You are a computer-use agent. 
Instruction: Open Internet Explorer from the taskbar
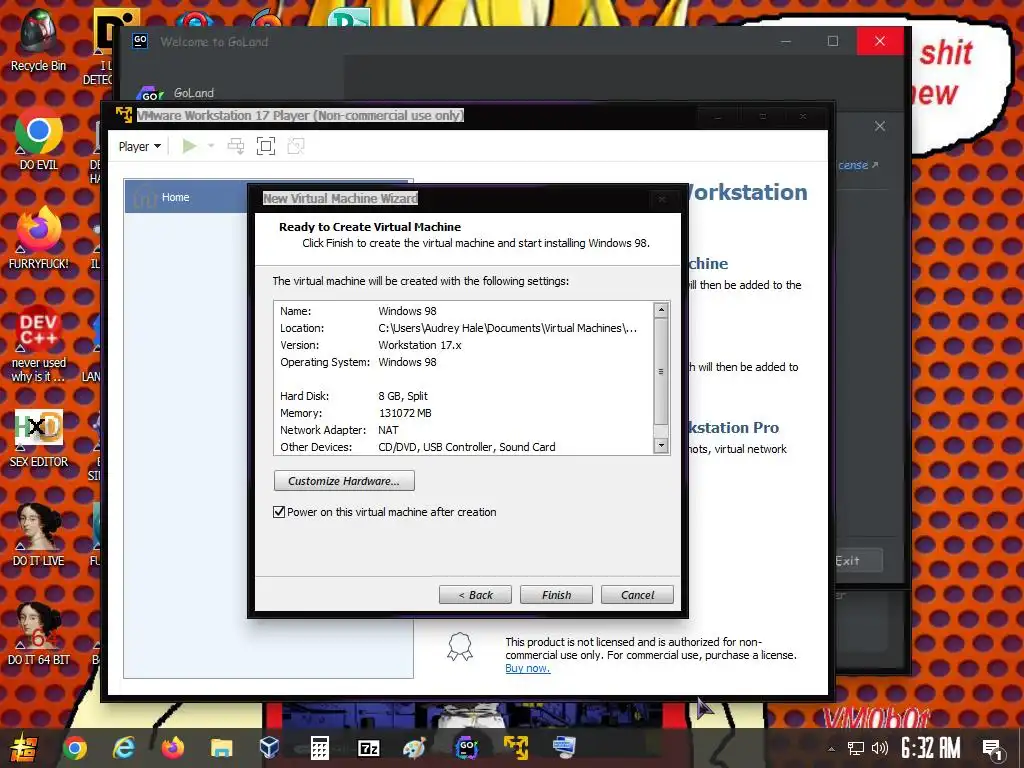click(x=123, y=748)
